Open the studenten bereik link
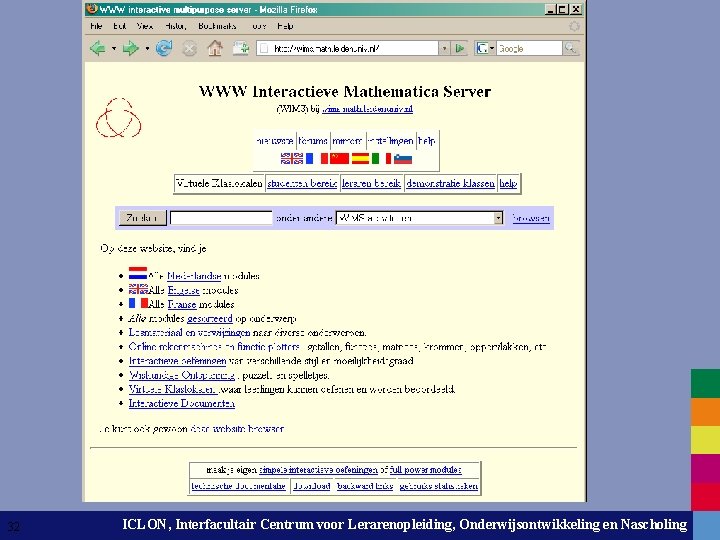The image size is (720, 540). pos(302,183)
